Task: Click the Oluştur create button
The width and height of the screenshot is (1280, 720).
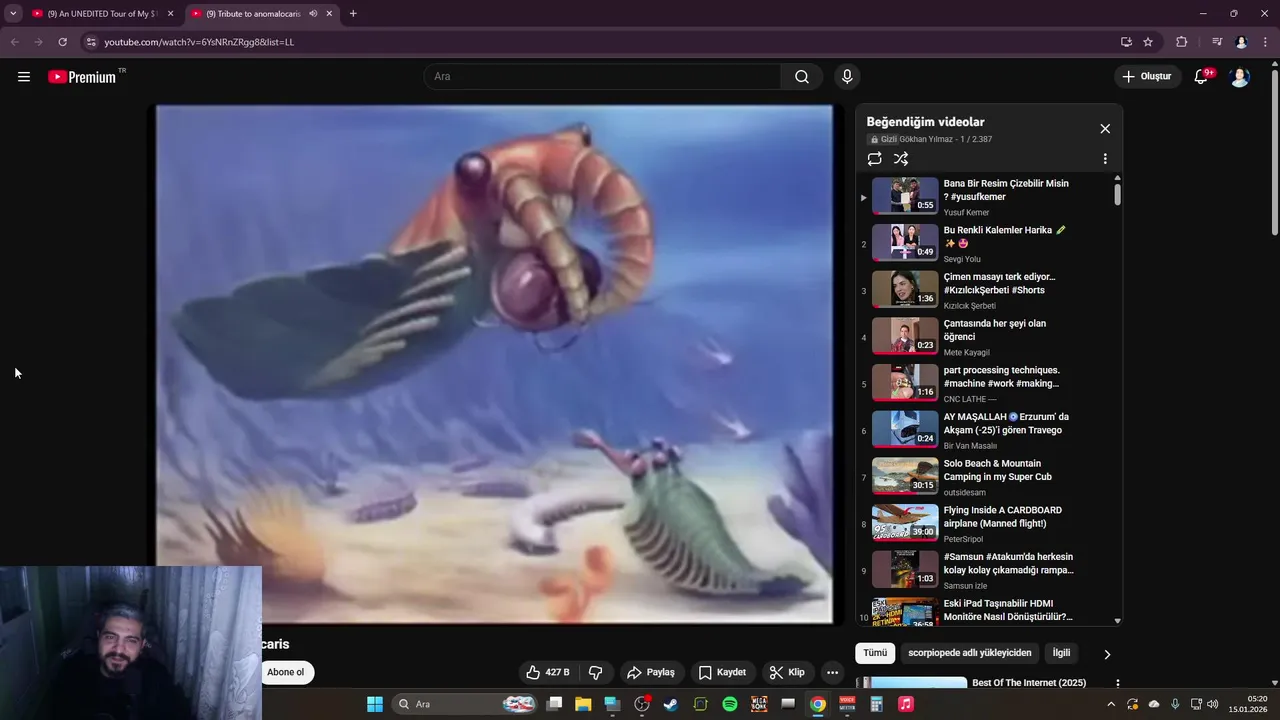Action: point(1146,77)
